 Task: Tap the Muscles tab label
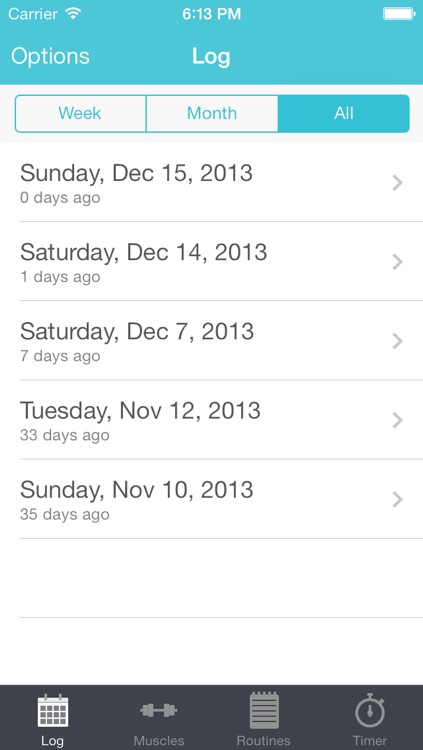159,740
